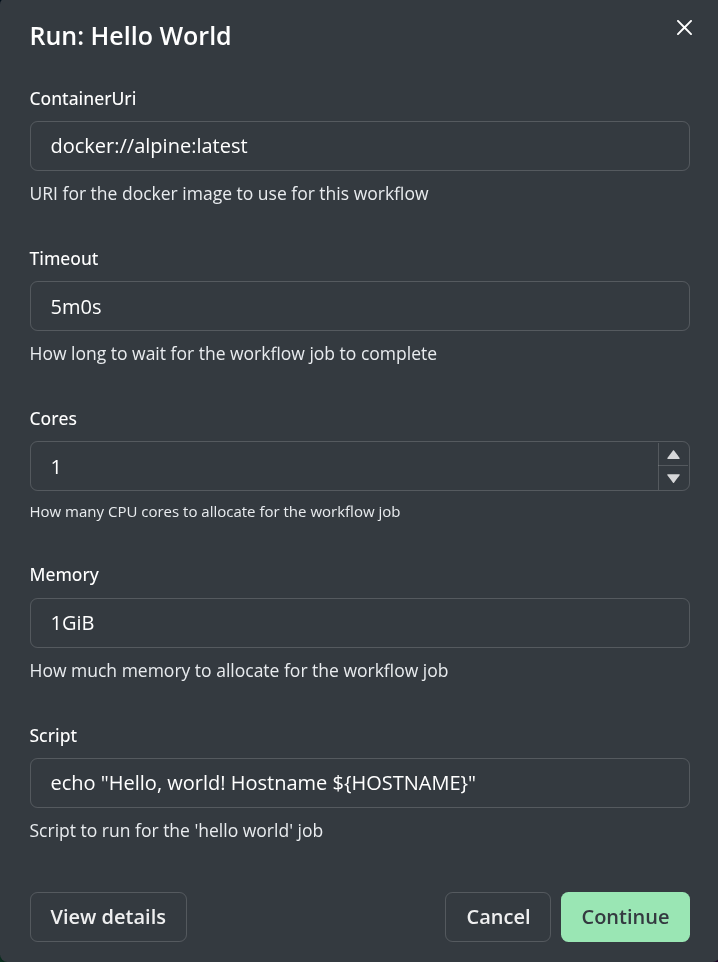Click the dialog title Run: Hello World
The image size is (718, 962).
tap(130, 35)
